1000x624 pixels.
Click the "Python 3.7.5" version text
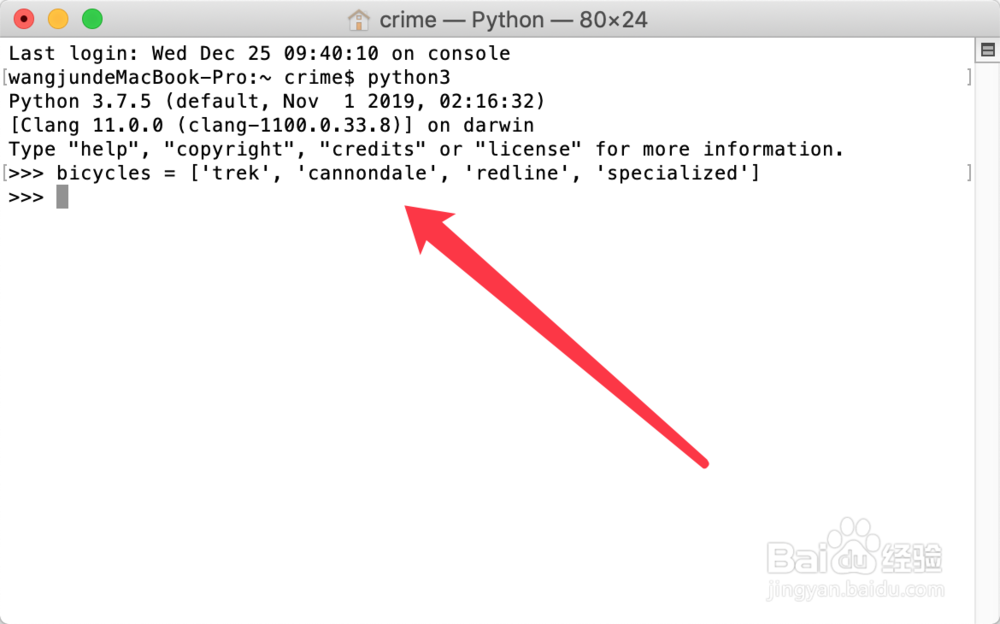point(80,101)
